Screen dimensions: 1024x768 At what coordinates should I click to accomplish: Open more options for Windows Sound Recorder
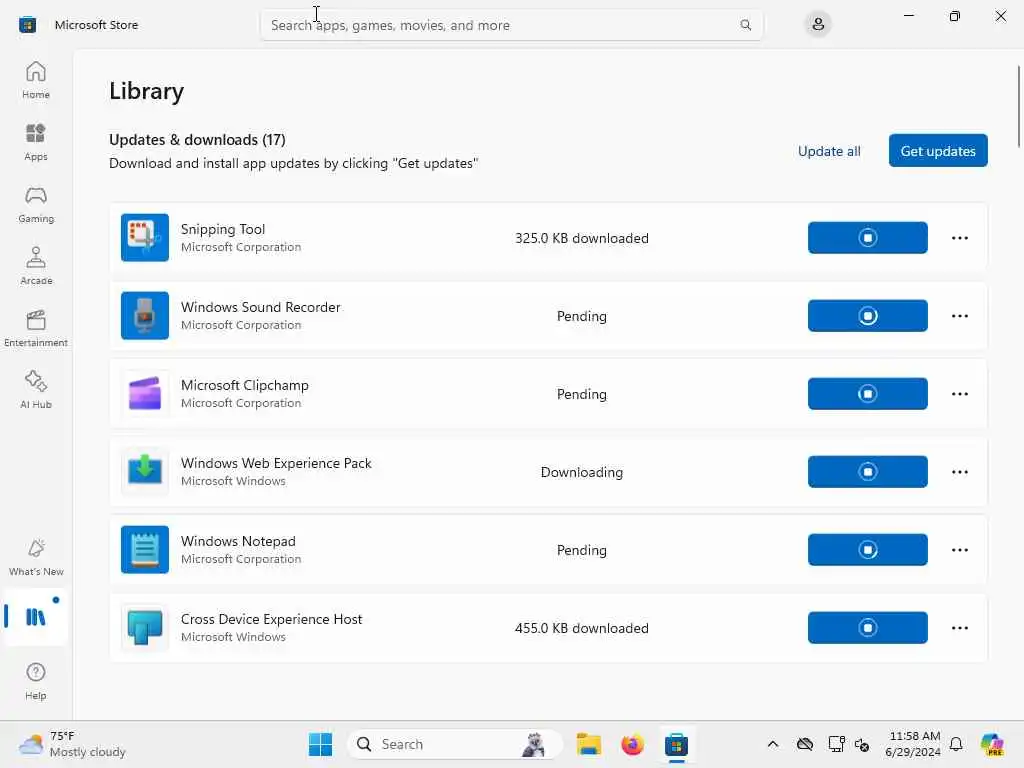[959, 315]
